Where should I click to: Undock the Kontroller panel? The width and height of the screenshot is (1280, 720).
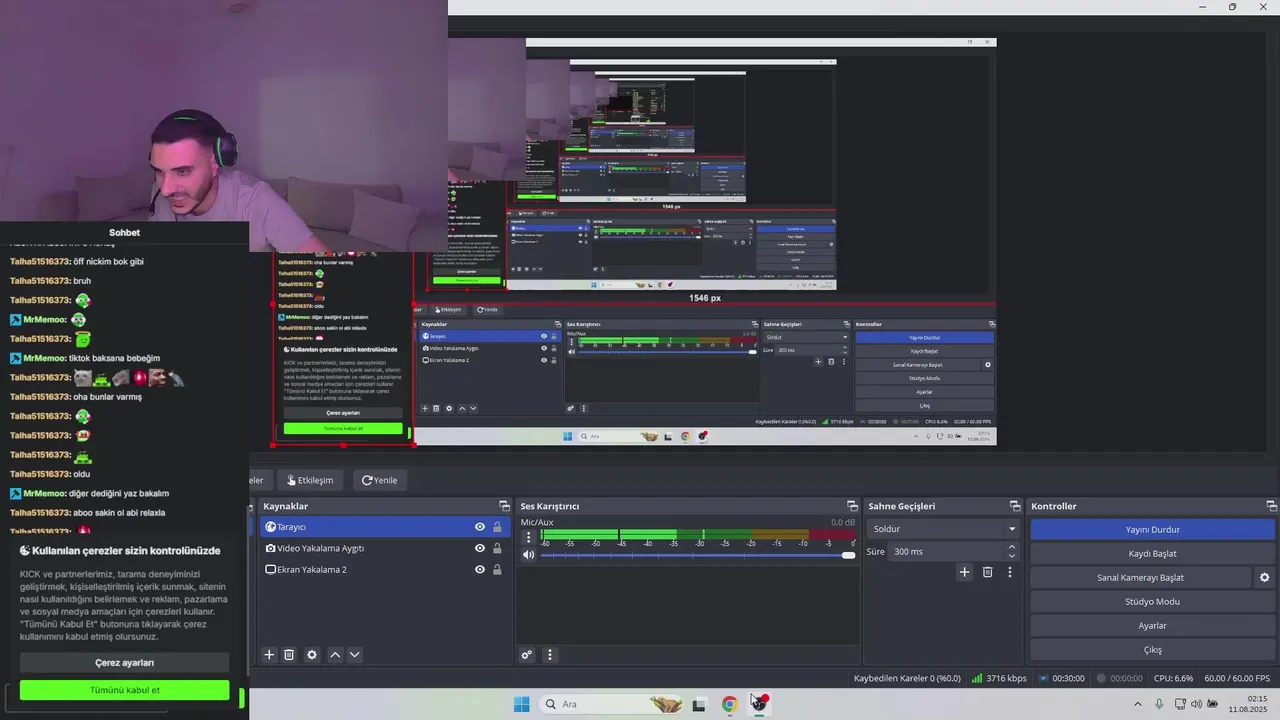[1271, 506]
